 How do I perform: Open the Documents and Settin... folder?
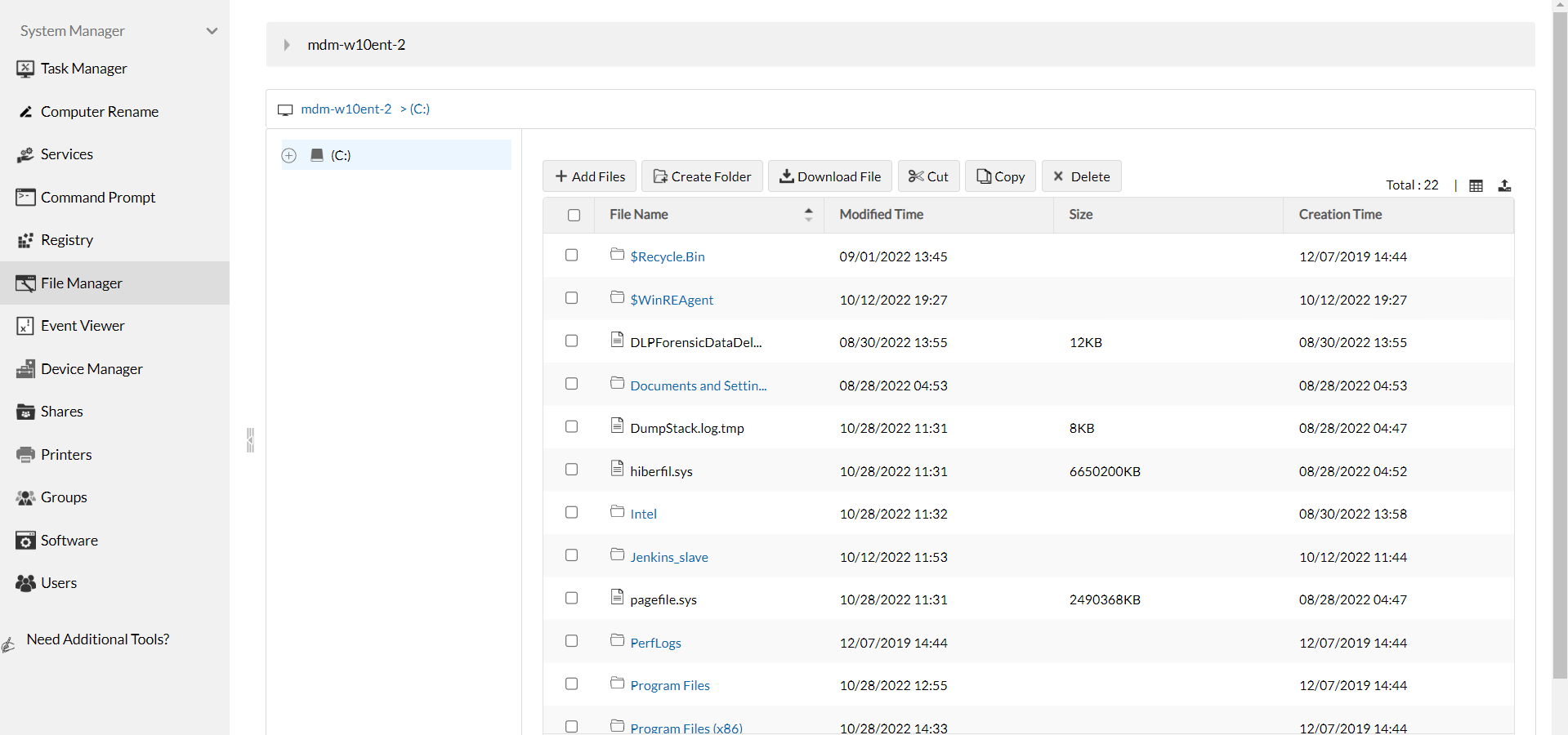698,385
